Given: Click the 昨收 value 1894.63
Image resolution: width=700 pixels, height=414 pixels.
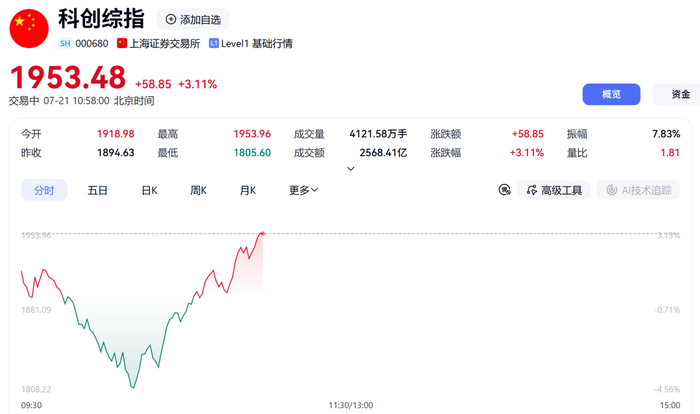Looking at the screenshot, I should coord(116,153).
